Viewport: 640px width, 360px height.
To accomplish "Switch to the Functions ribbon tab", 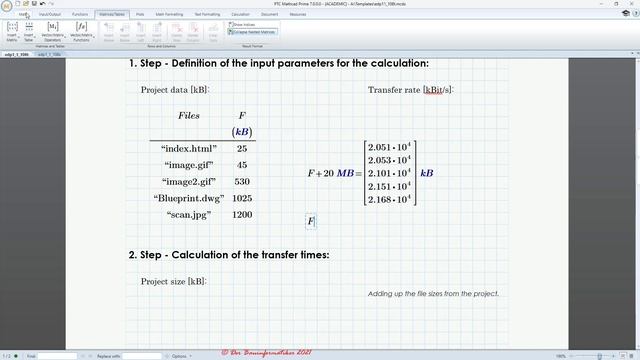I will coord(80,14).
